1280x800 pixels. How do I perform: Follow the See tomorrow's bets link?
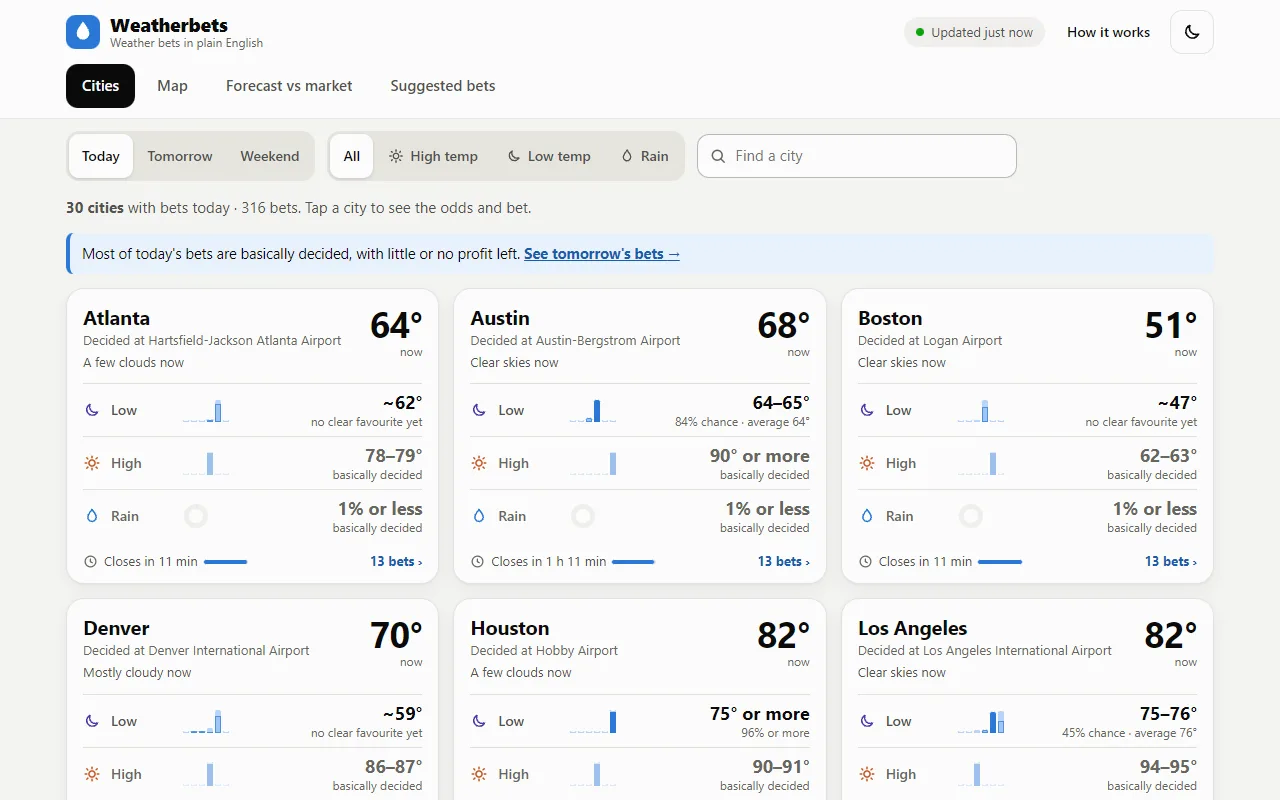point(602,254)
